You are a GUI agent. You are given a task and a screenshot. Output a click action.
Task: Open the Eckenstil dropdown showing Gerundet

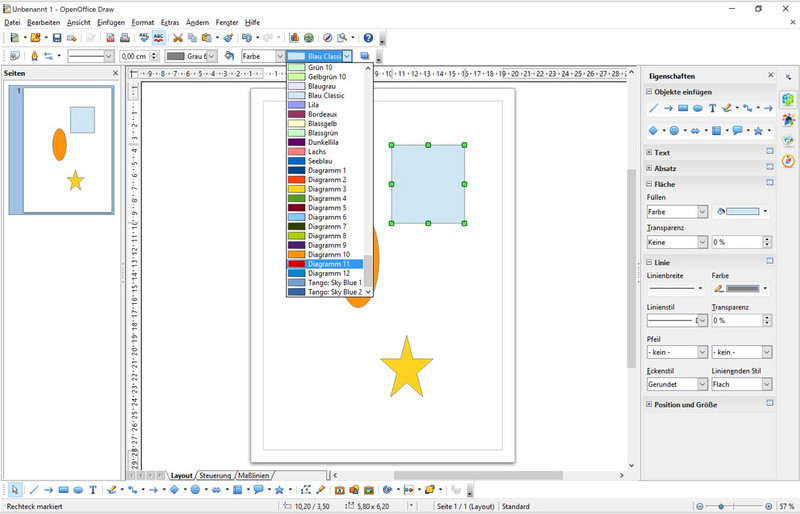pos(676,384)
